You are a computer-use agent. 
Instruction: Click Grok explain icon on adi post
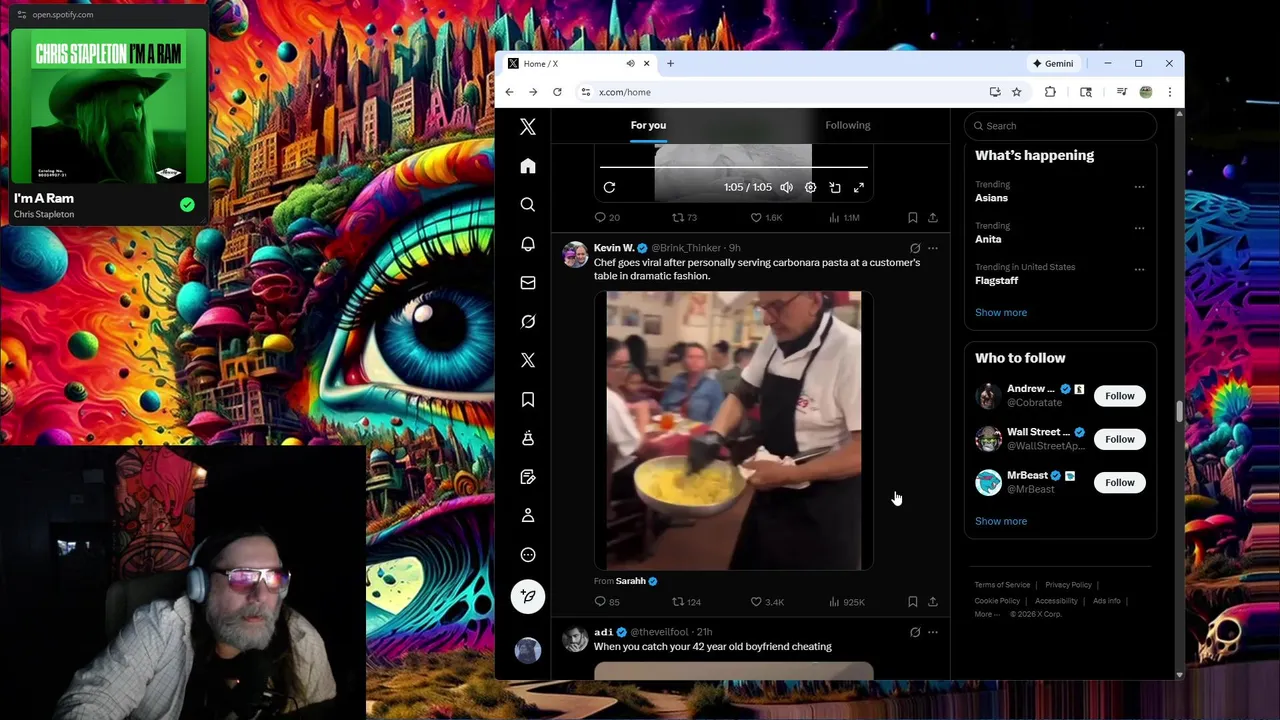coord(915,632)
